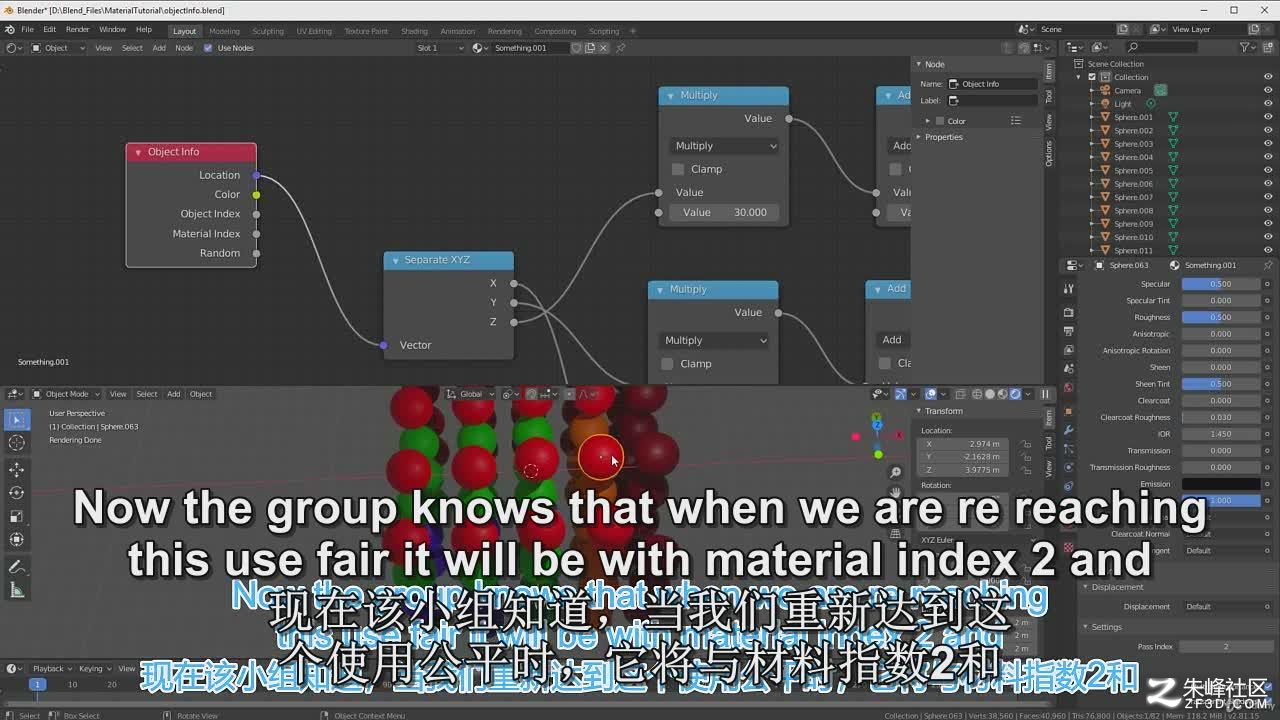Click the green mesh data icon of Sphere.001
The height and width of the screenshot is (720, 1280).
pyautogui.click(x=1173, y=117)
